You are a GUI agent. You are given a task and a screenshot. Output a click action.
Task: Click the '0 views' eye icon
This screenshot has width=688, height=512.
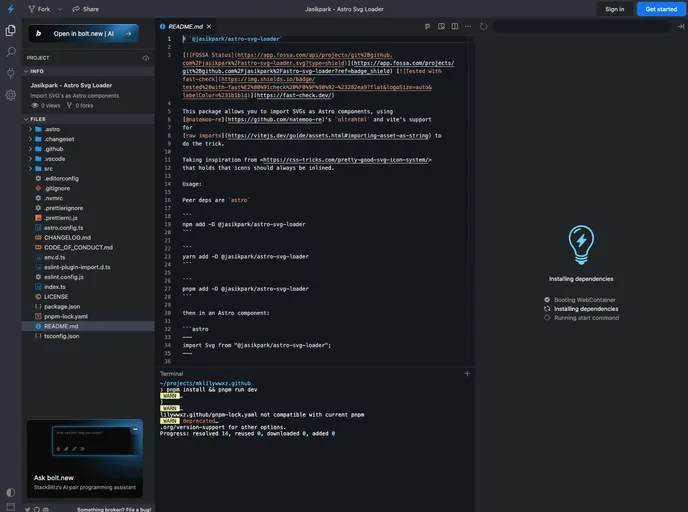coord(35,105)
